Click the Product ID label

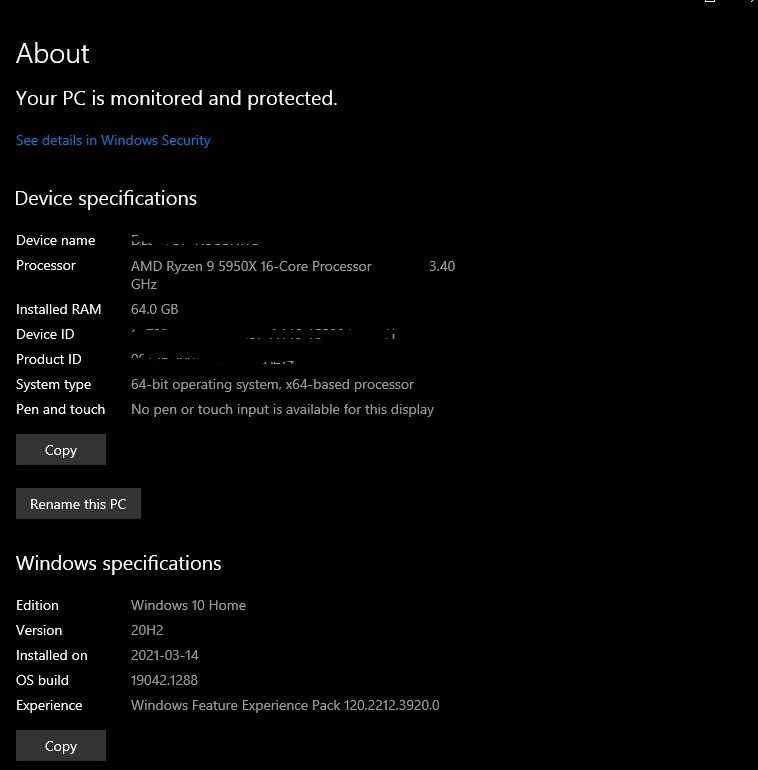49,359
